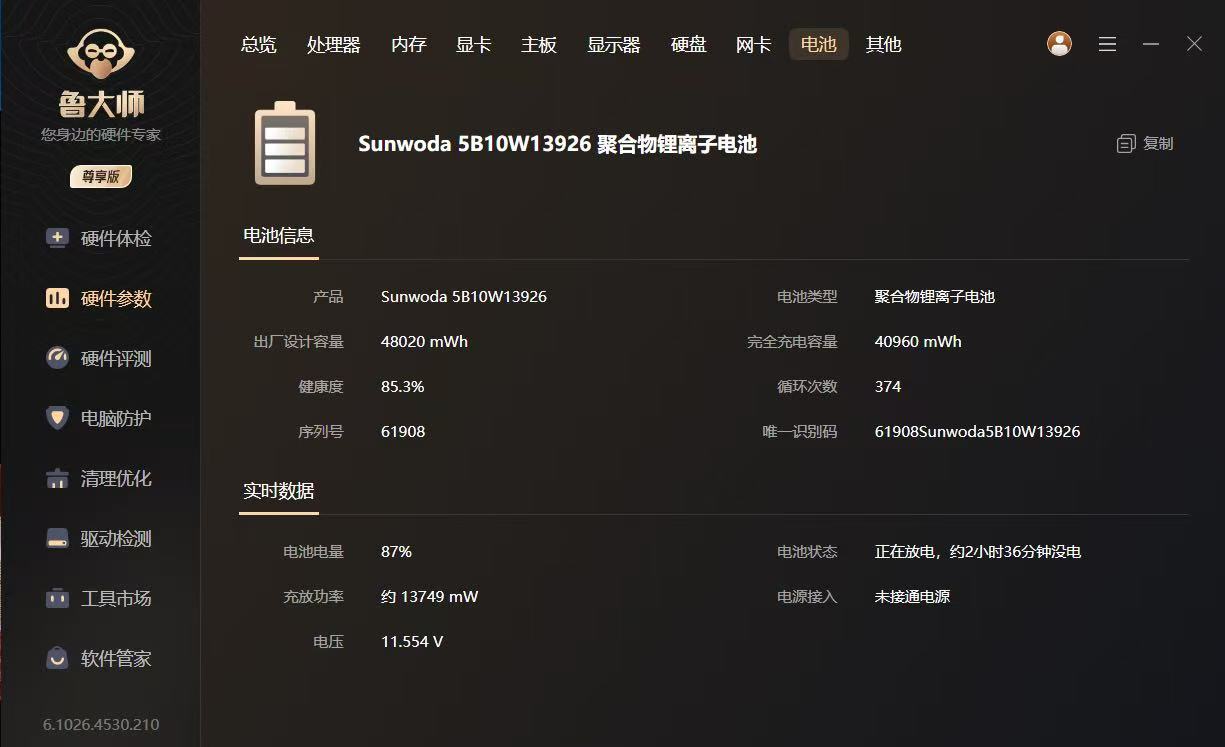1225x747 pixels.
Task: Click the 硬件体检 sidebar icon
Action: 58,239
